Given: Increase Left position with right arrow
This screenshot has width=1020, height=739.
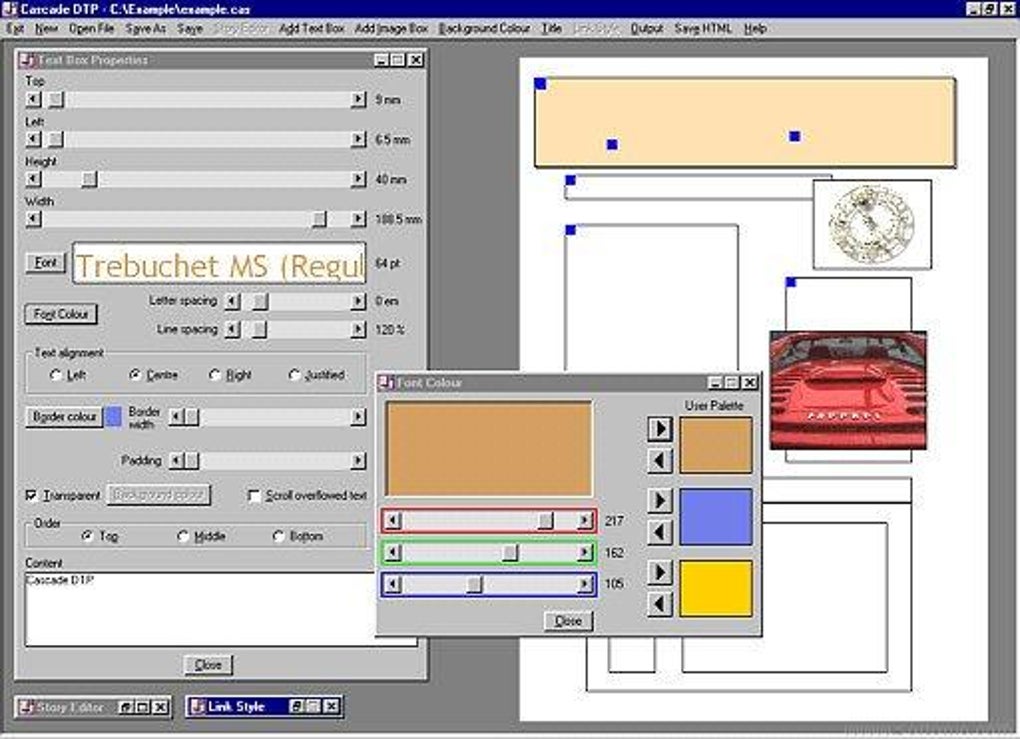Looking at the screenshot, I should pyautogui.click(x=358, y=139).
